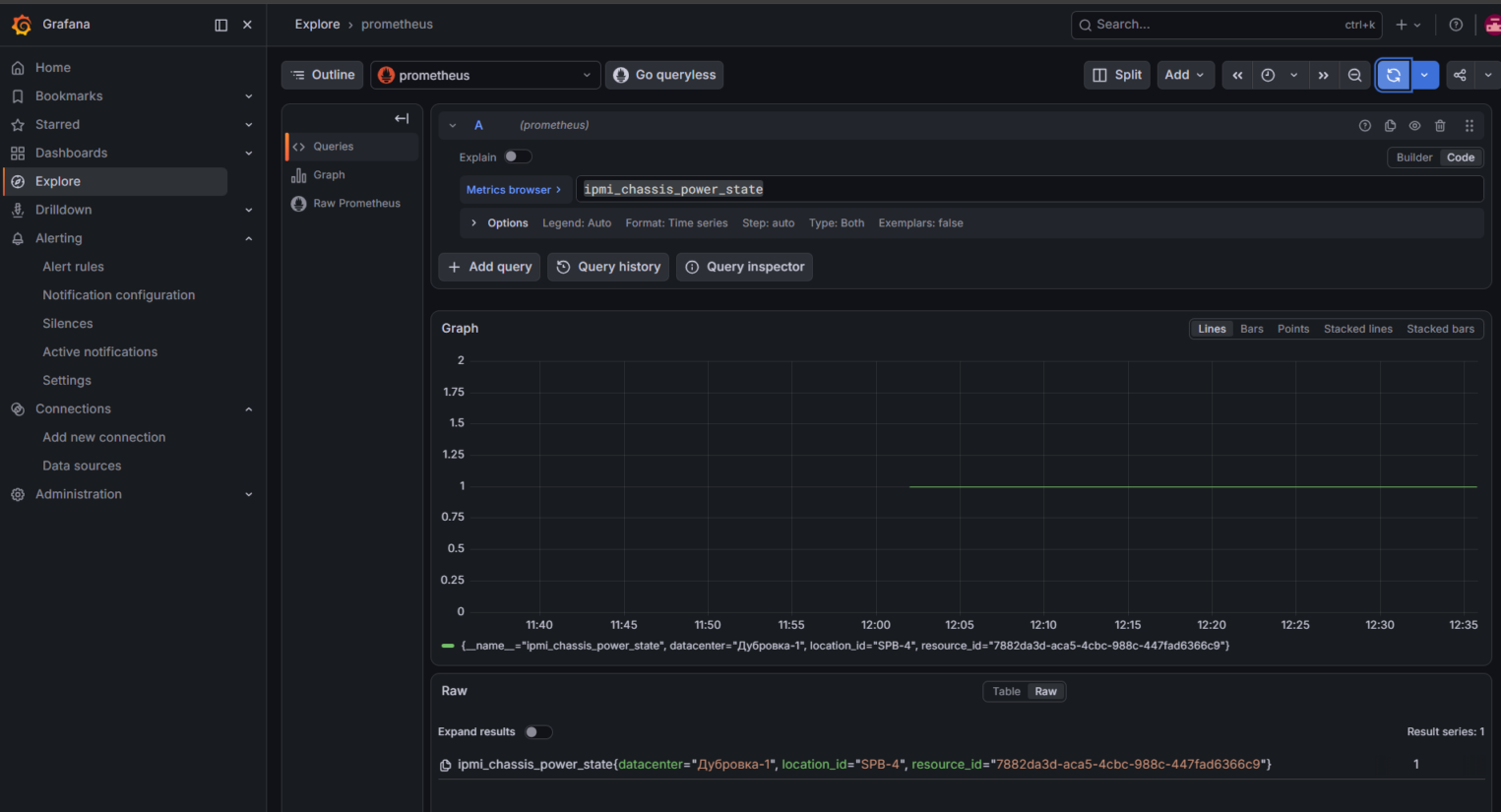Collapse the Alerting menu section
Image resolution: width=1501 pixels, height=812 pixels.
(x=249, y=238)
